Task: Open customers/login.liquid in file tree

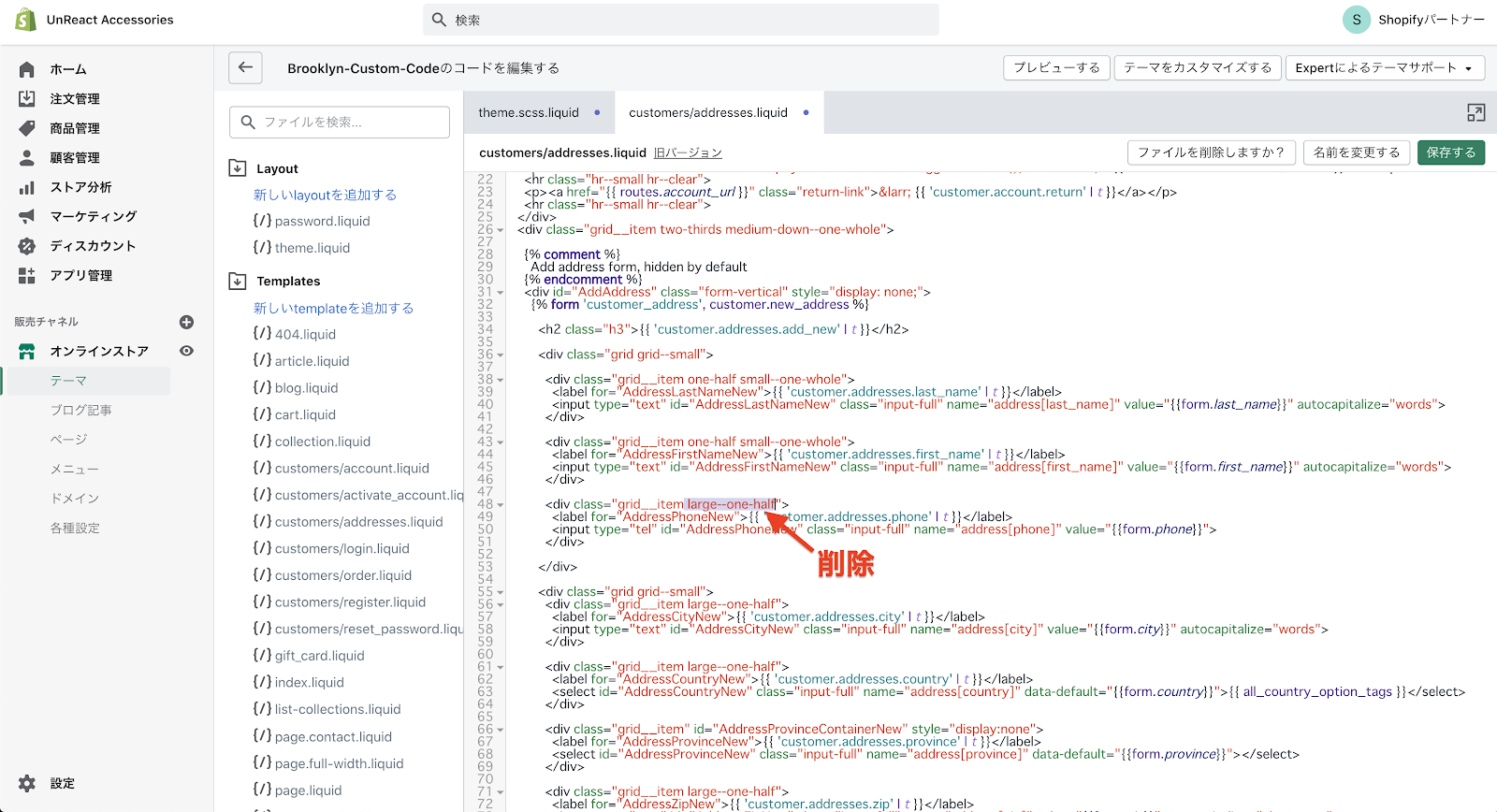Action: click(x=342, y=548)
